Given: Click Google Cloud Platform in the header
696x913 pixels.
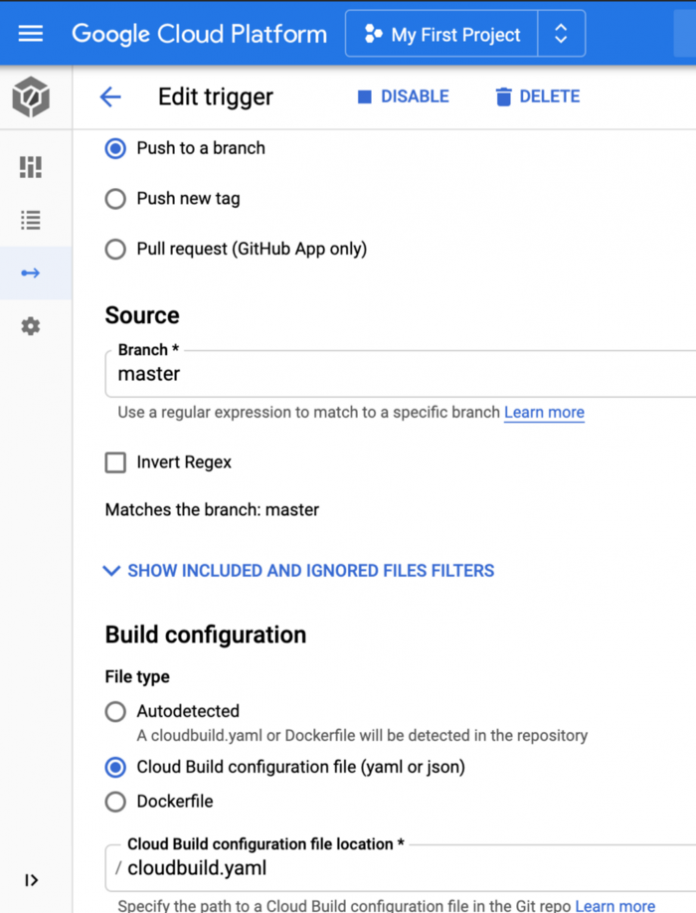Looking at the screenshot, I should [x=199, y=33].
